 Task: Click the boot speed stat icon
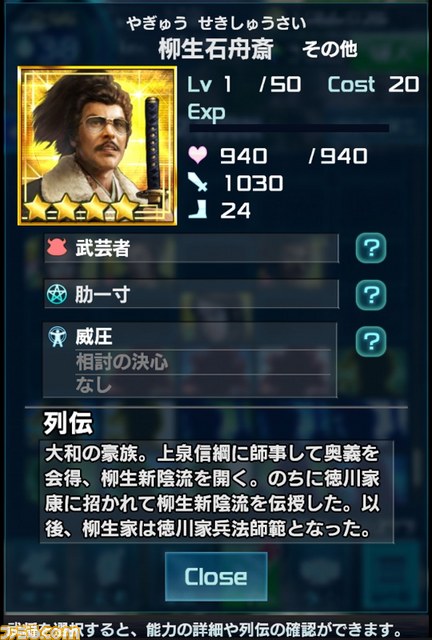coord(198,209)
